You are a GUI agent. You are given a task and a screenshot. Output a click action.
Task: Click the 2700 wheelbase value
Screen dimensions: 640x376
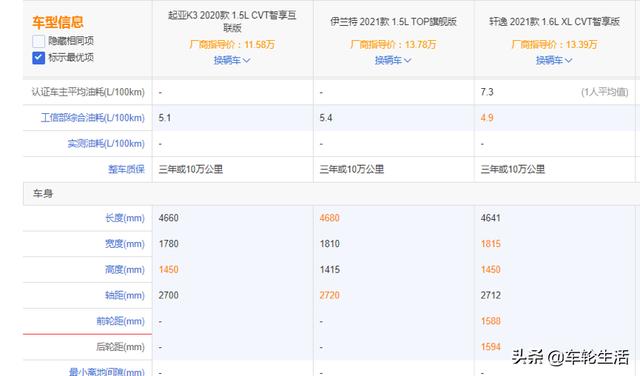click(x=169, y=295)
